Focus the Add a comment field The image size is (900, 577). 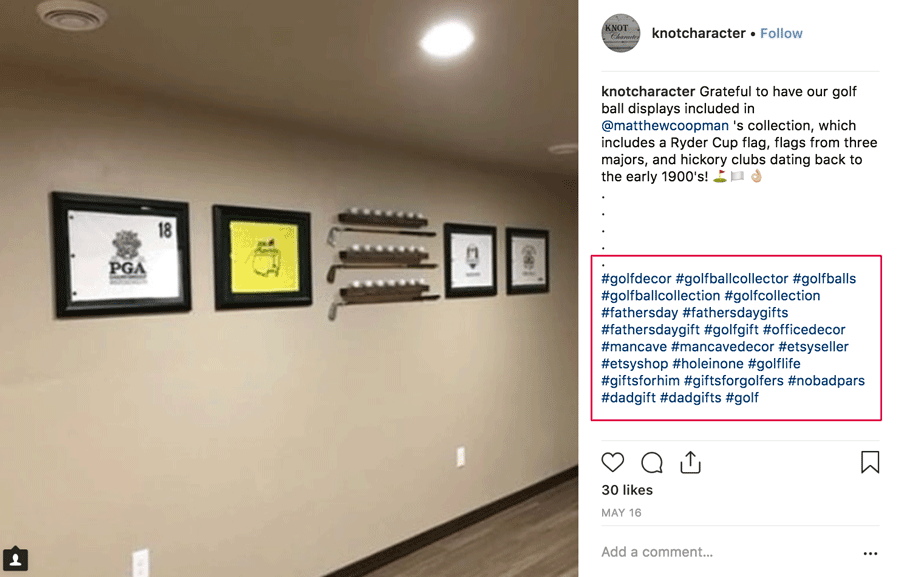click(728, 552)
